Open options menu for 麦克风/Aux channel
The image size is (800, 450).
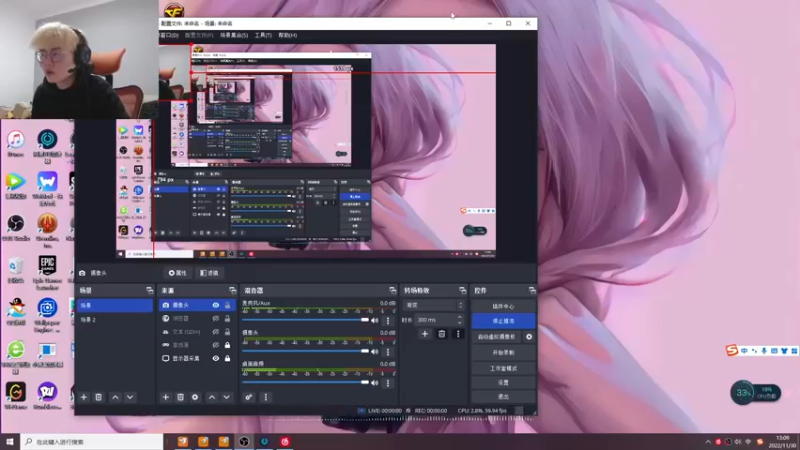pyautogui.click(x=388, y=320)
